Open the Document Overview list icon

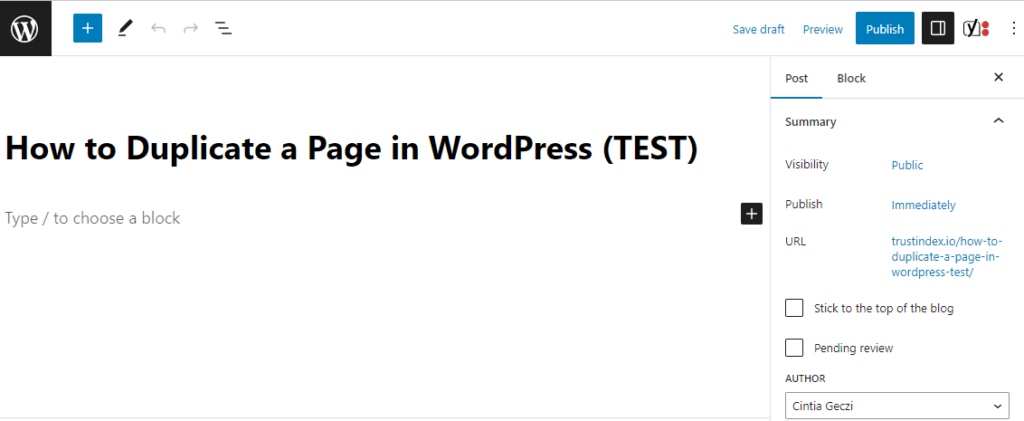(x=224, y=28)
